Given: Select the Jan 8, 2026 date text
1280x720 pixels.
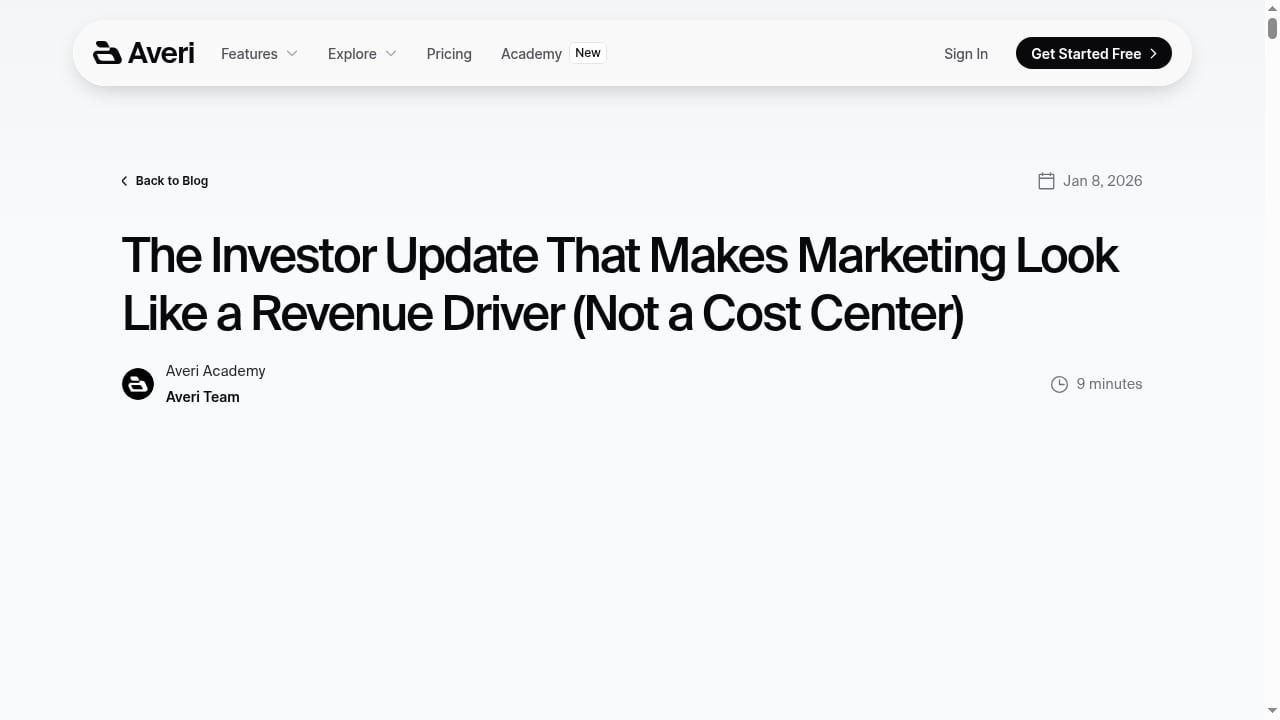Looking at the screenshot, I should (1102, 181).
